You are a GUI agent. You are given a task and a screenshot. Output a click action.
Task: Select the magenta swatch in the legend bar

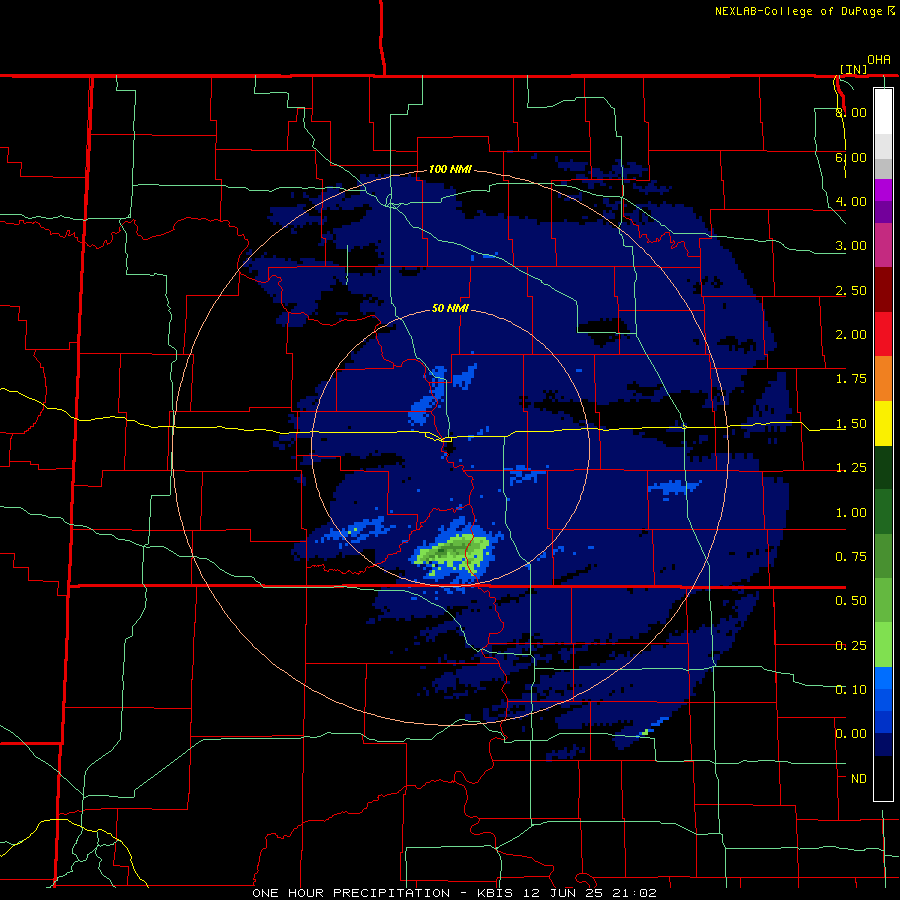(x=883, y=190)
